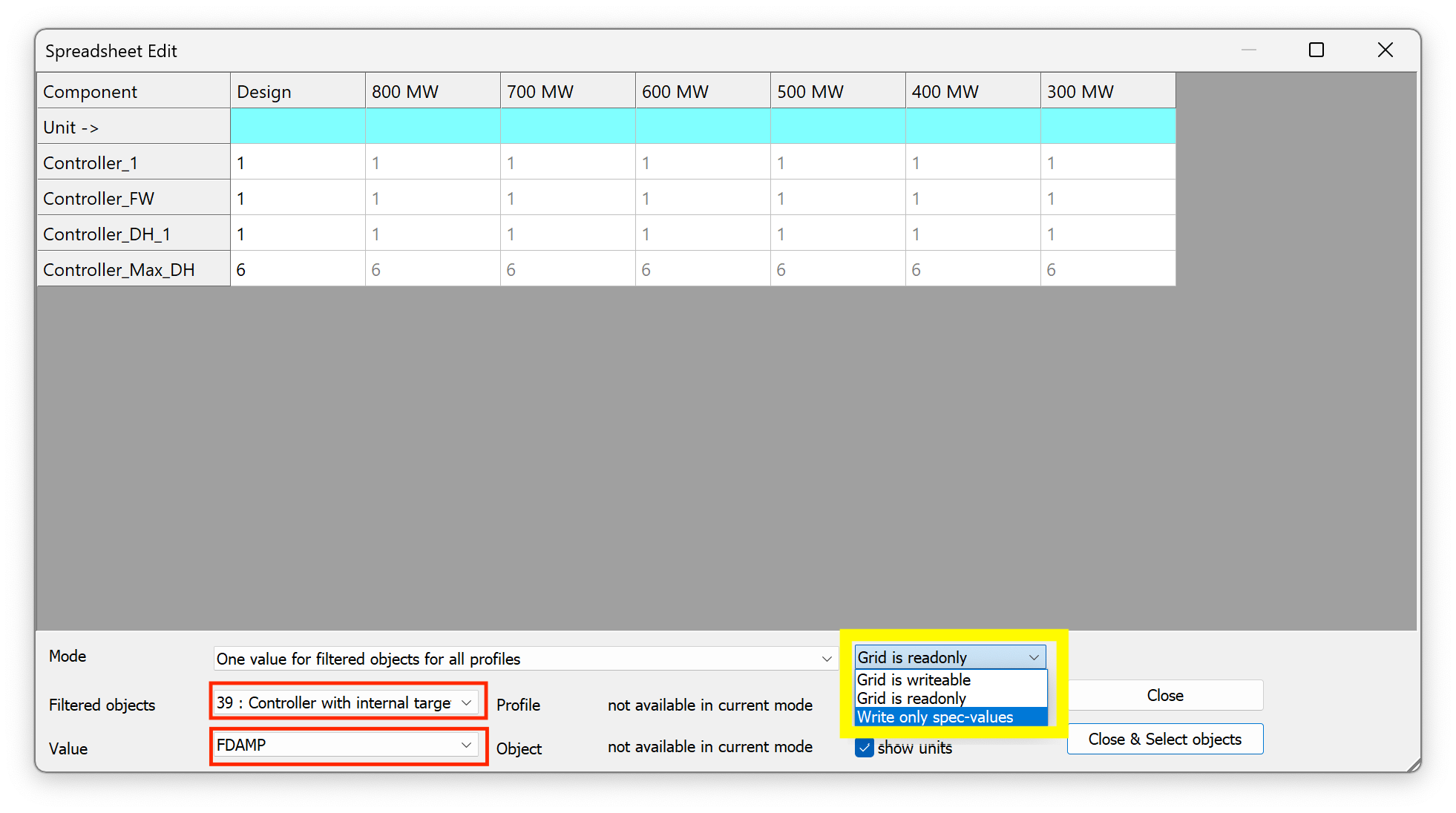The height and width of the screenshot is (813, 1456).
Task: Pick 'Grid is readonly' list entry
Action: point(911,698)
